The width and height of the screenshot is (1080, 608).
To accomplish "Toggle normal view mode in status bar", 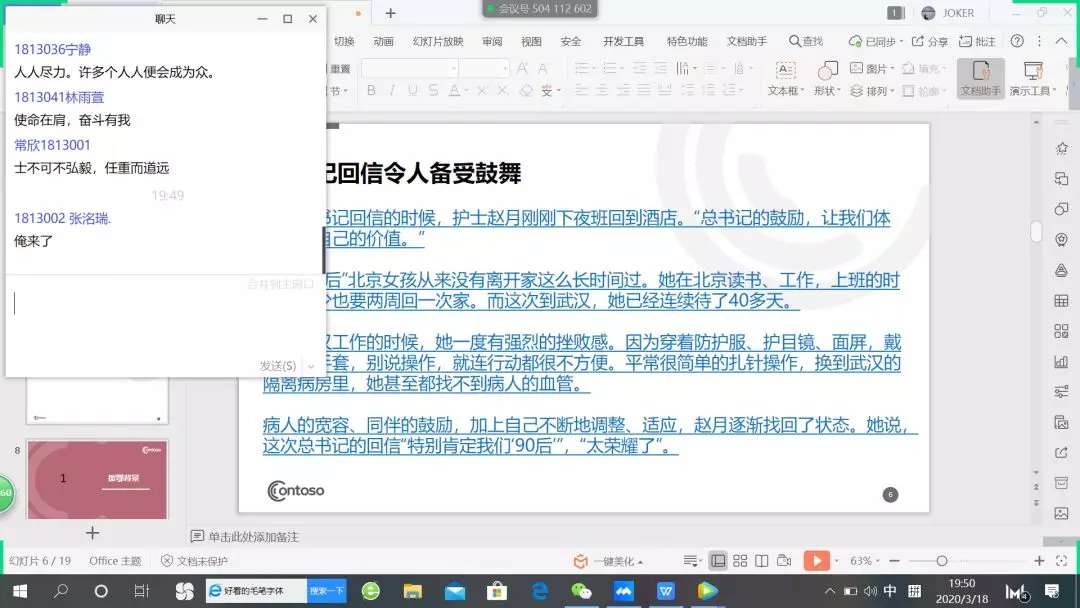I will pos(718,561).
